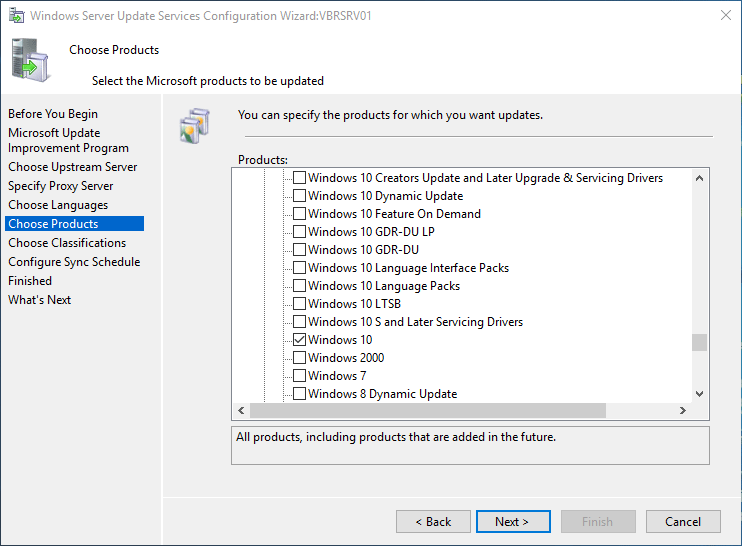
Task: Go back with the Back button
Action: [433, 521]
